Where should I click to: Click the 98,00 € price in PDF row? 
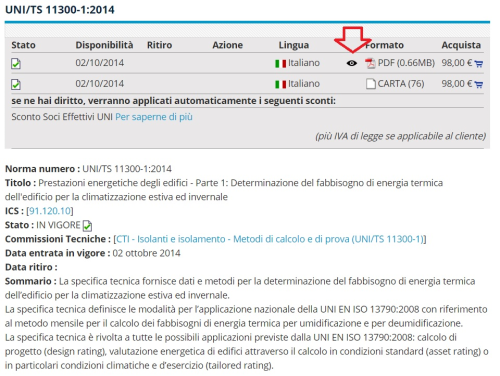coord(457,63)
